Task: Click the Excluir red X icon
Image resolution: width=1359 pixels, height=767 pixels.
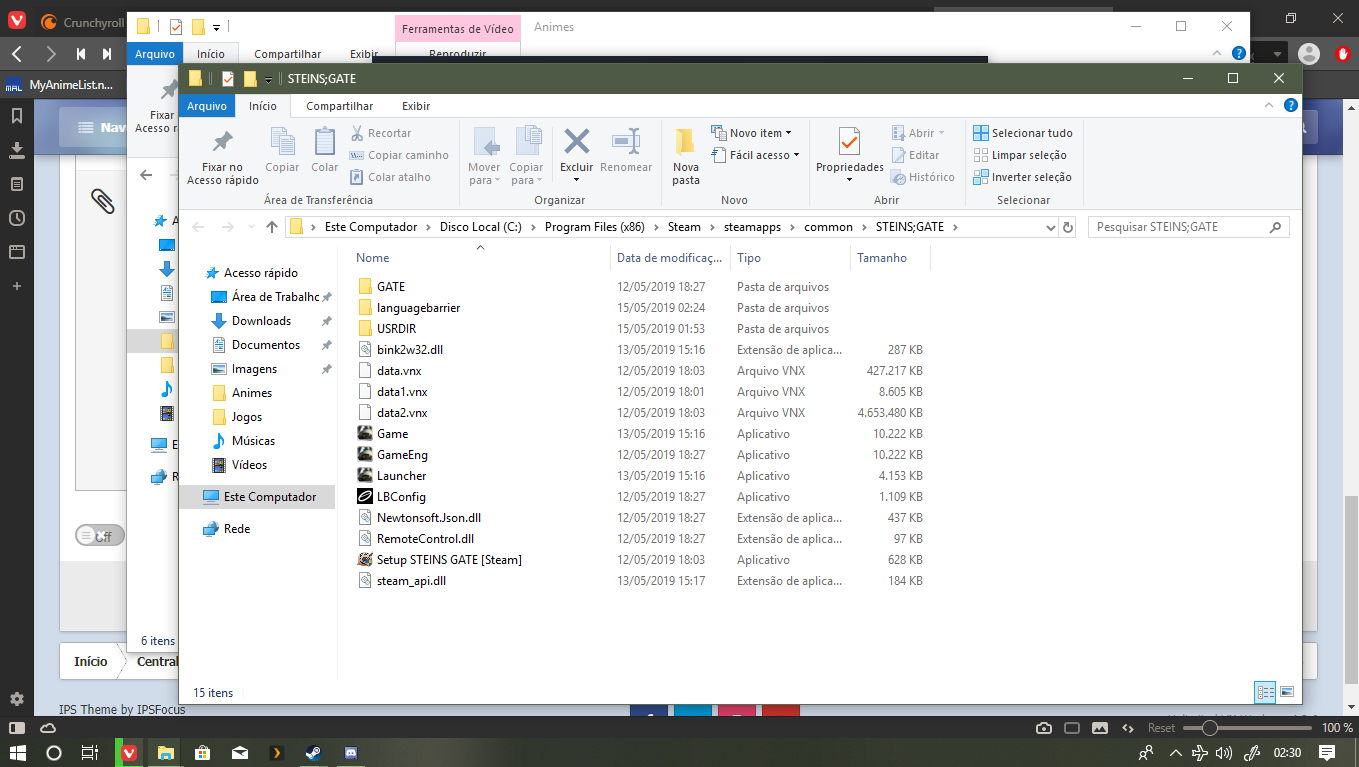Action: pos(576,140)
